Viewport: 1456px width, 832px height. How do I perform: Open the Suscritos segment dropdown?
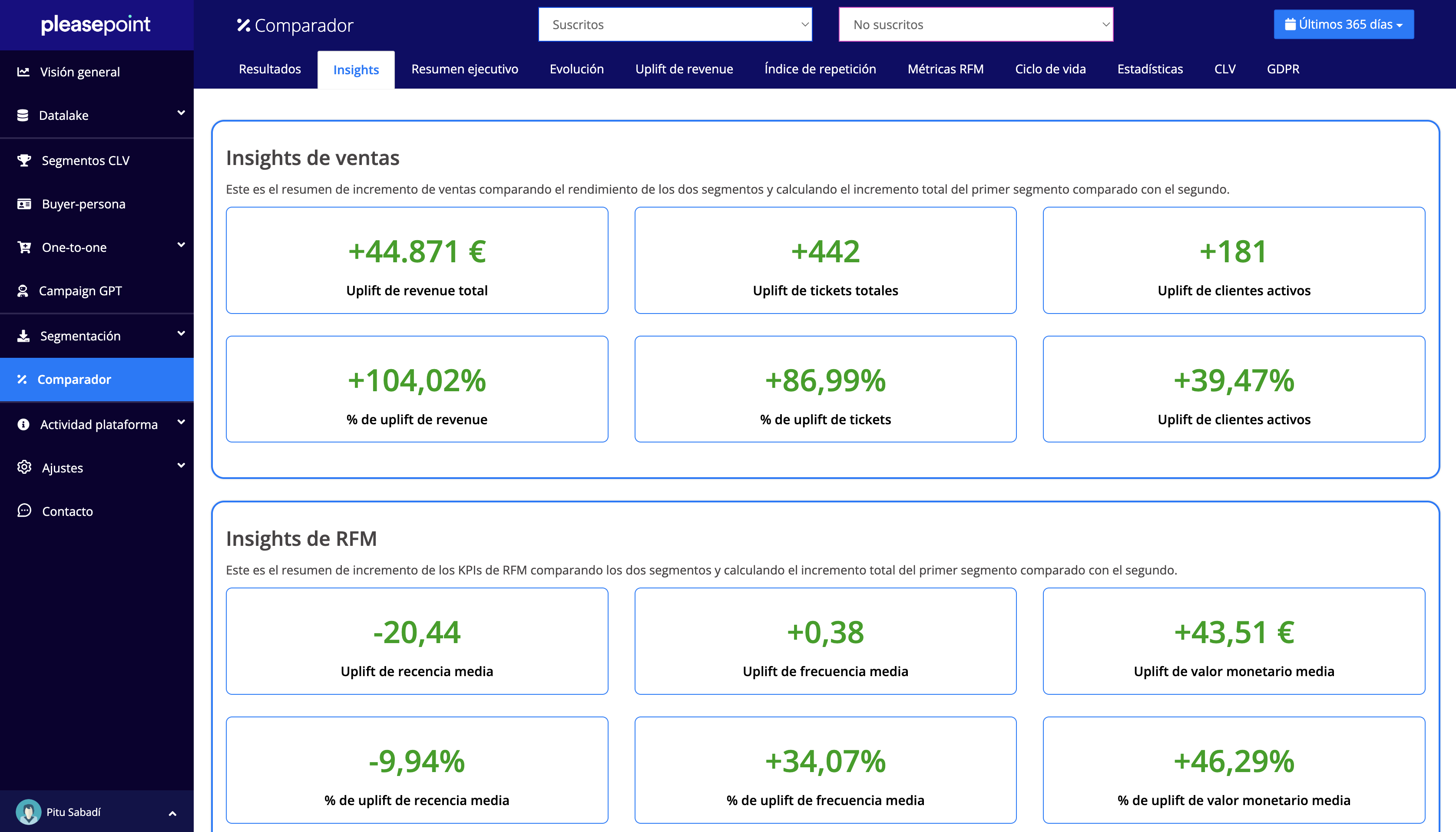tap(675, 25)
